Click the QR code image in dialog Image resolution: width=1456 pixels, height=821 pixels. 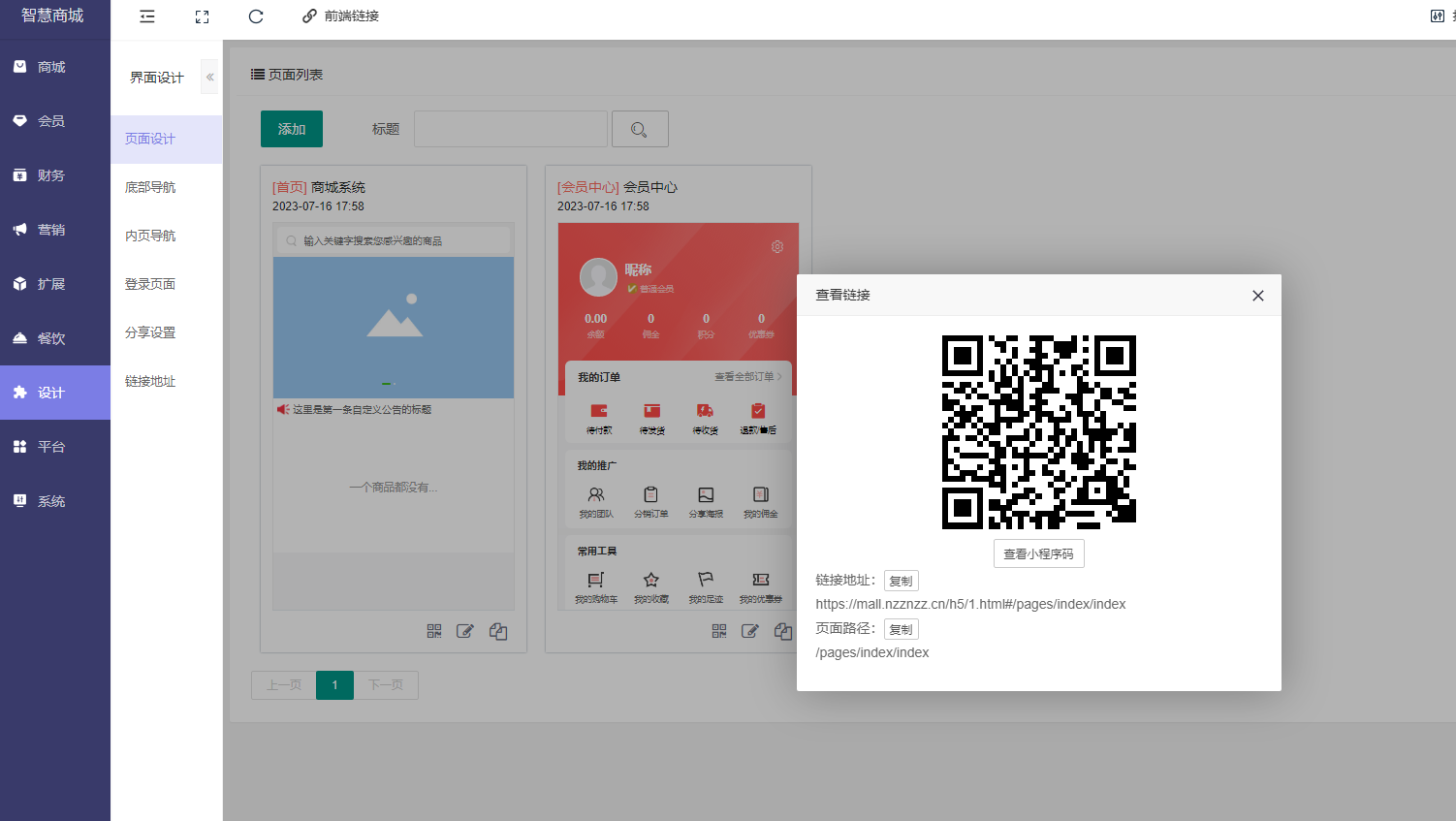click(x=1039, y=432)
